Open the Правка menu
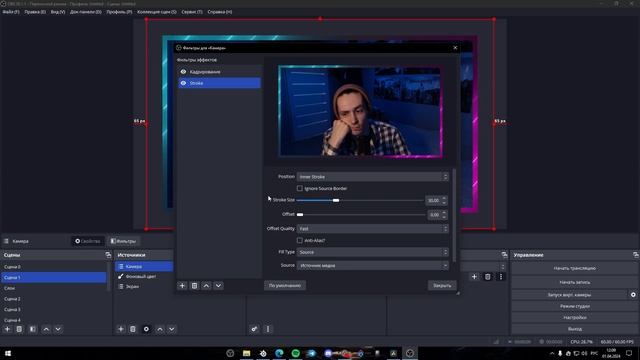The image size is (640, 360). (35, 12)
